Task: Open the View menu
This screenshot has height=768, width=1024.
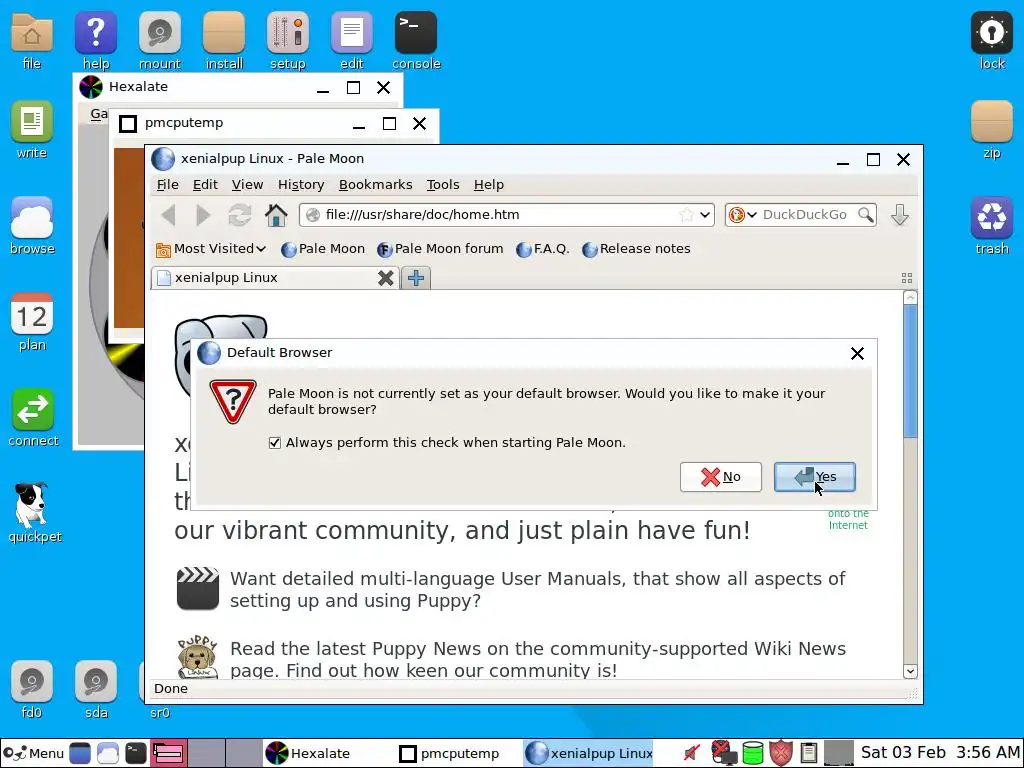Action: click(x=247, y=185)
